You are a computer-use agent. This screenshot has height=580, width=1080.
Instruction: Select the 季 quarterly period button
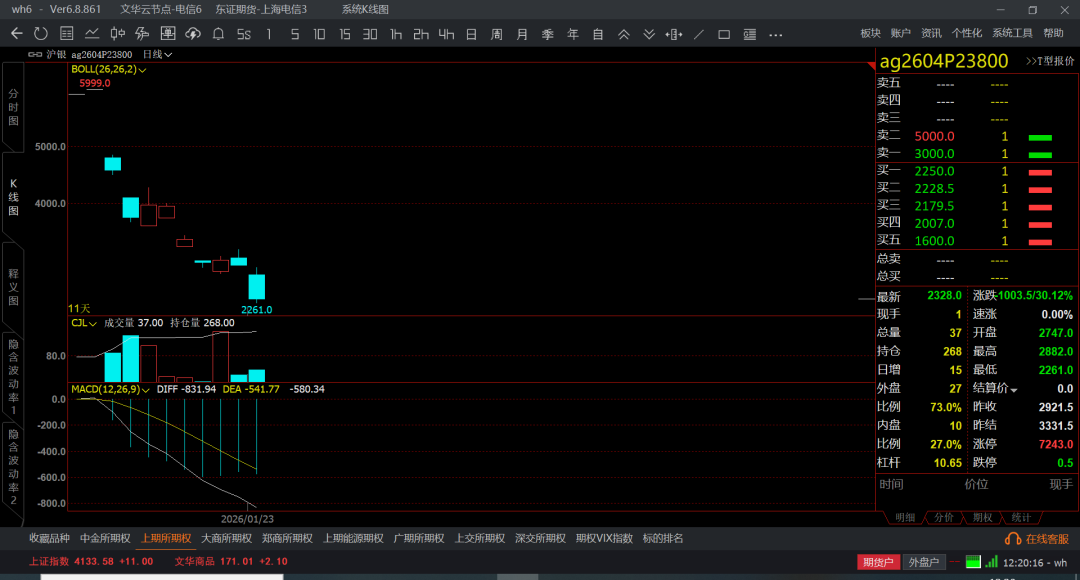pyautogui.click(x=548, y=34)
